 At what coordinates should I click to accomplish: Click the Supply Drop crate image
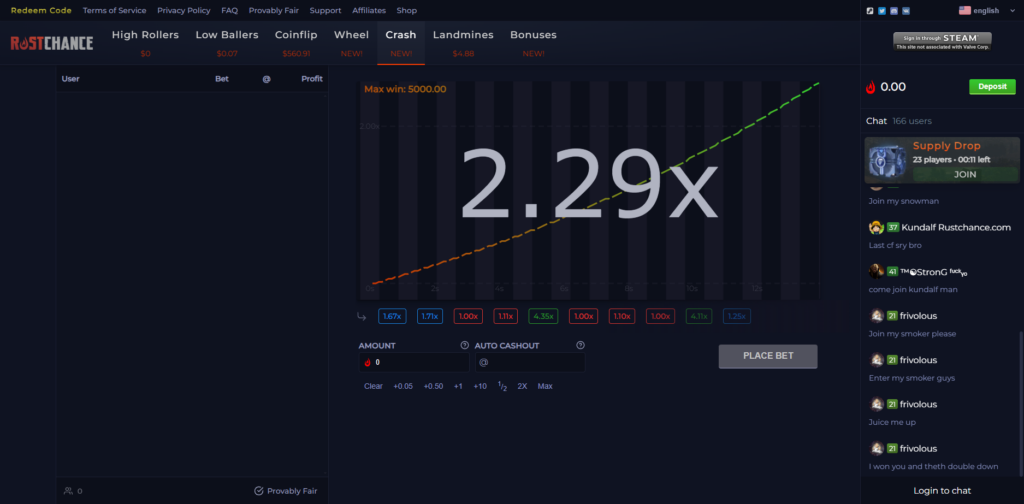(888, 161)
